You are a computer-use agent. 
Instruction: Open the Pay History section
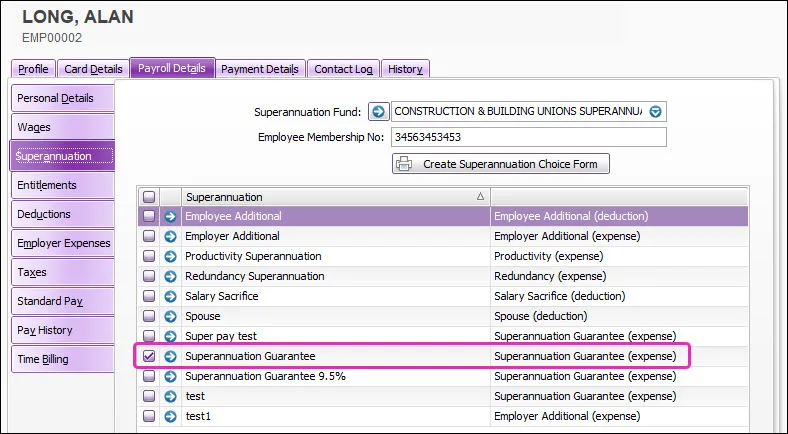[63, 331]
